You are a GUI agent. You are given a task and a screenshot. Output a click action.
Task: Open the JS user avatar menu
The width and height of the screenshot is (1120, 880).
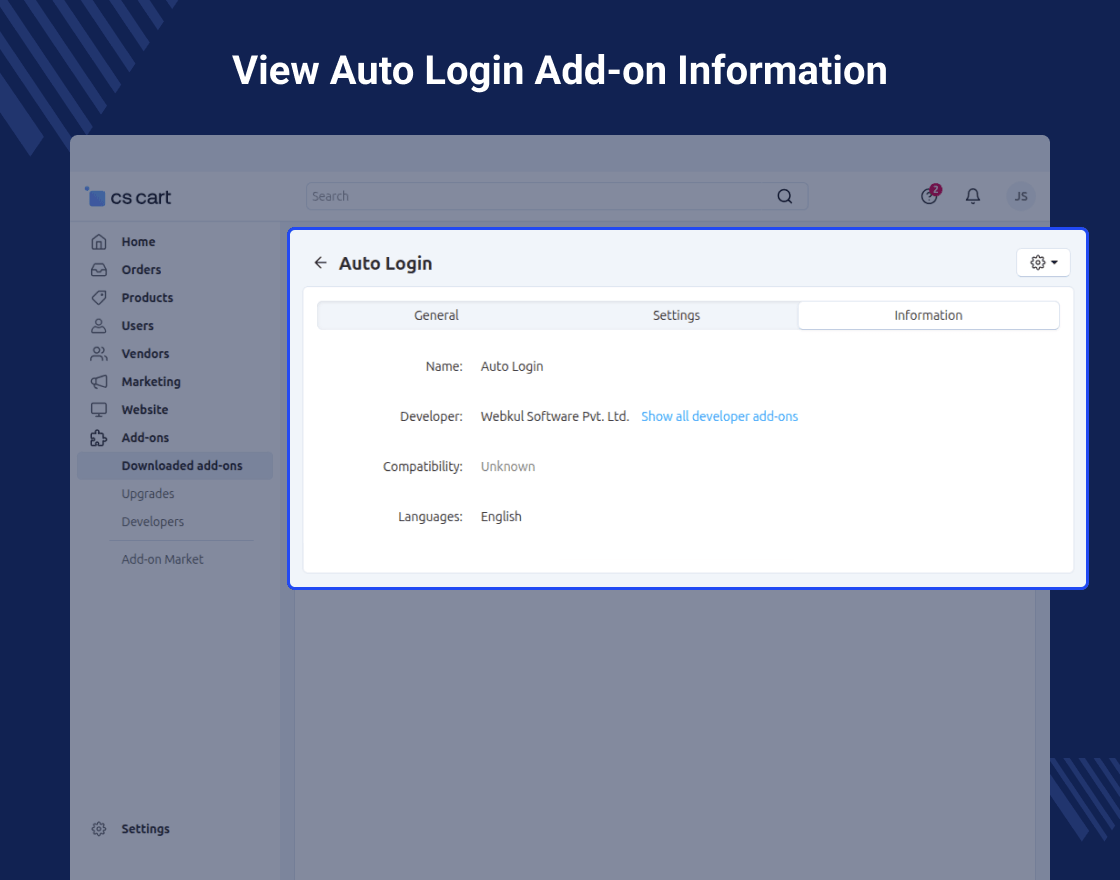(1021, 196)
